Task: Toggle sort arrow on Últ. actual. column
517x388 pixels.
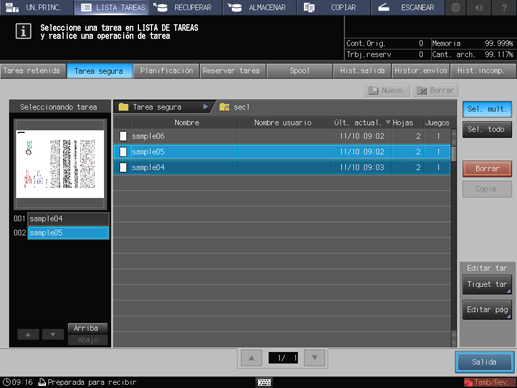Action: [x=388, y=122]
